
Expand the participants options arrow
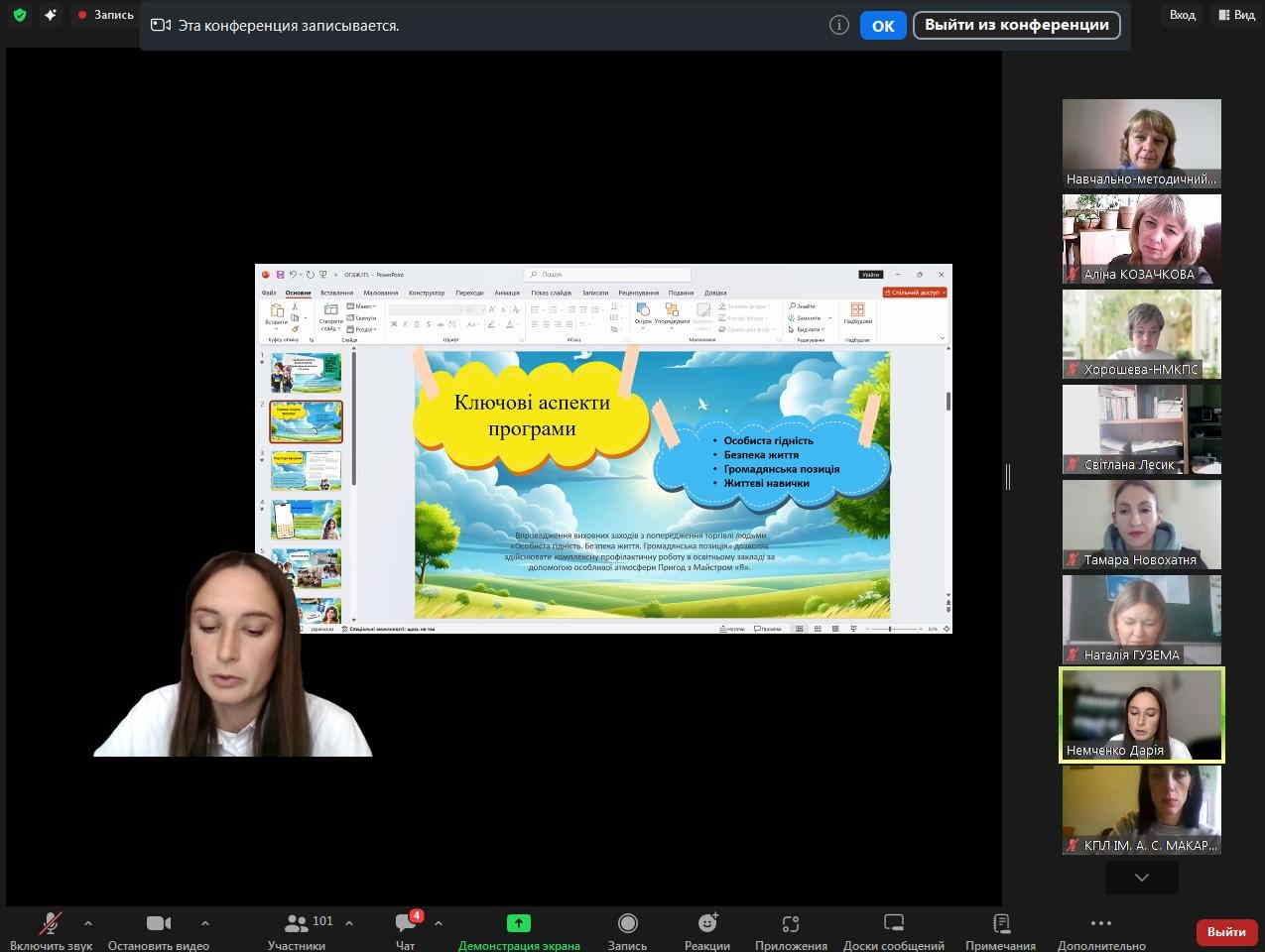coord(349,923)
